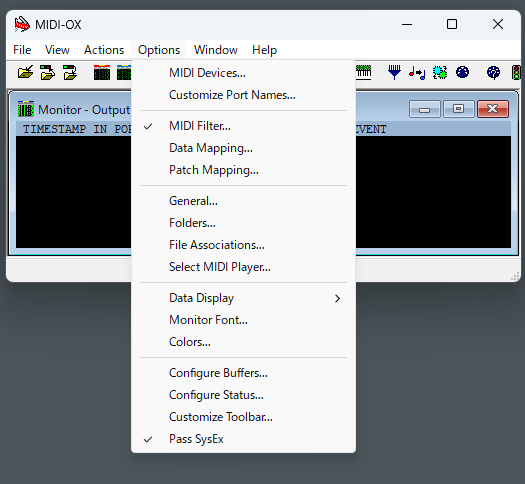Choose Colors... menu item
The width and height of the screenshot is (525, 484).
pyautogui.click(x=243, y=342)
